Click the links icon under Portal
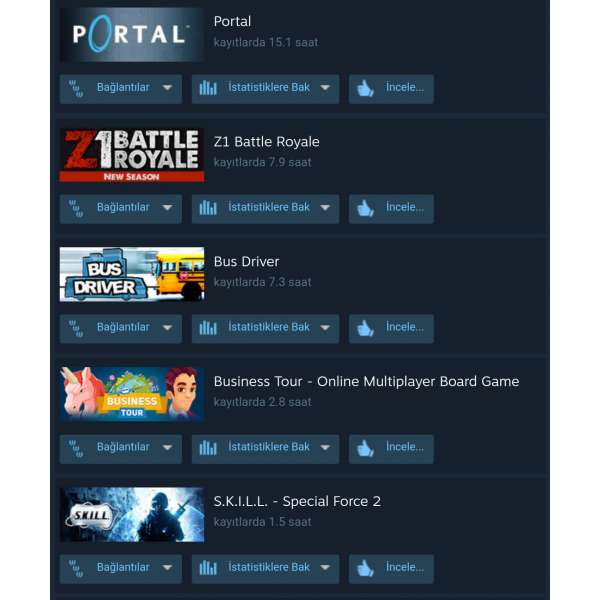600x600 pixels. [x=76, y=89]
